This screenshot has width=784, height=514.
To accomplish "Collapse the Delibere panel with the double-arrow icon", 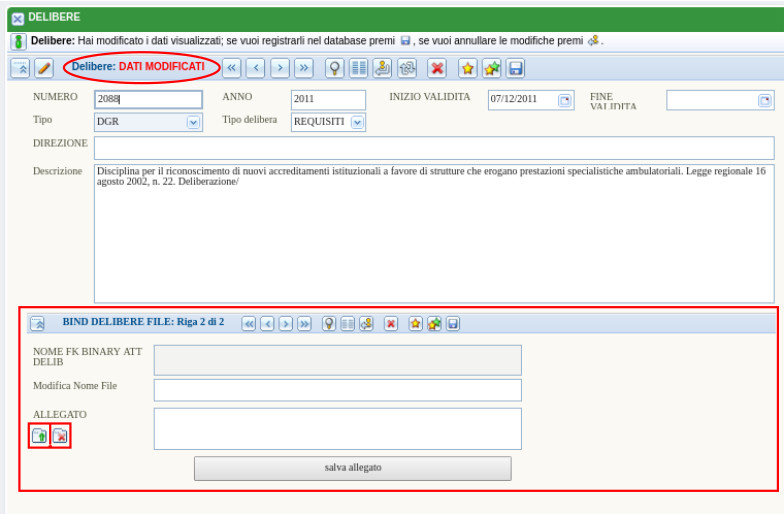I will coord(20,68).
